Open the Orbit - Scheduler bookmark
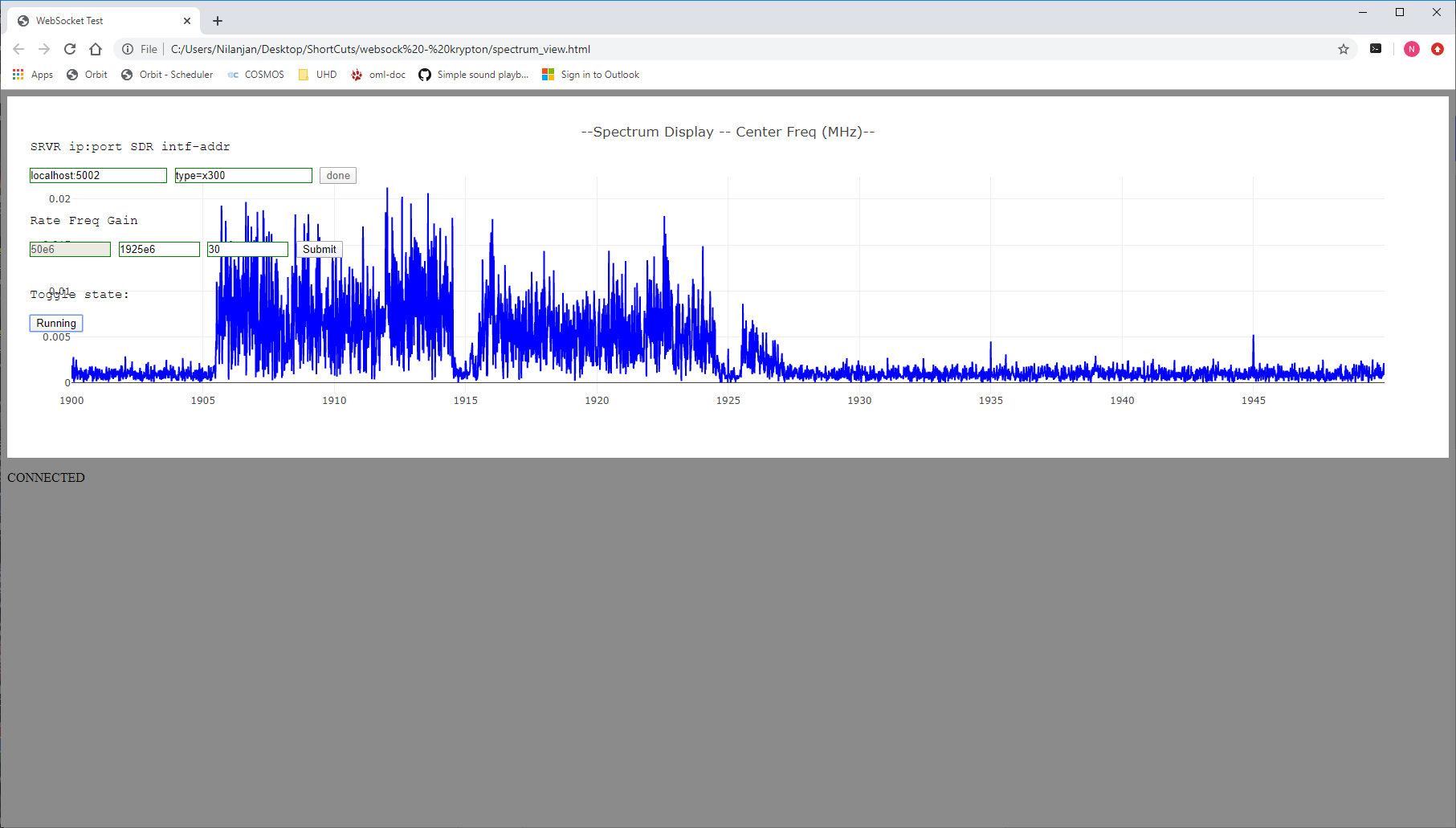 (x=167, y=75)
